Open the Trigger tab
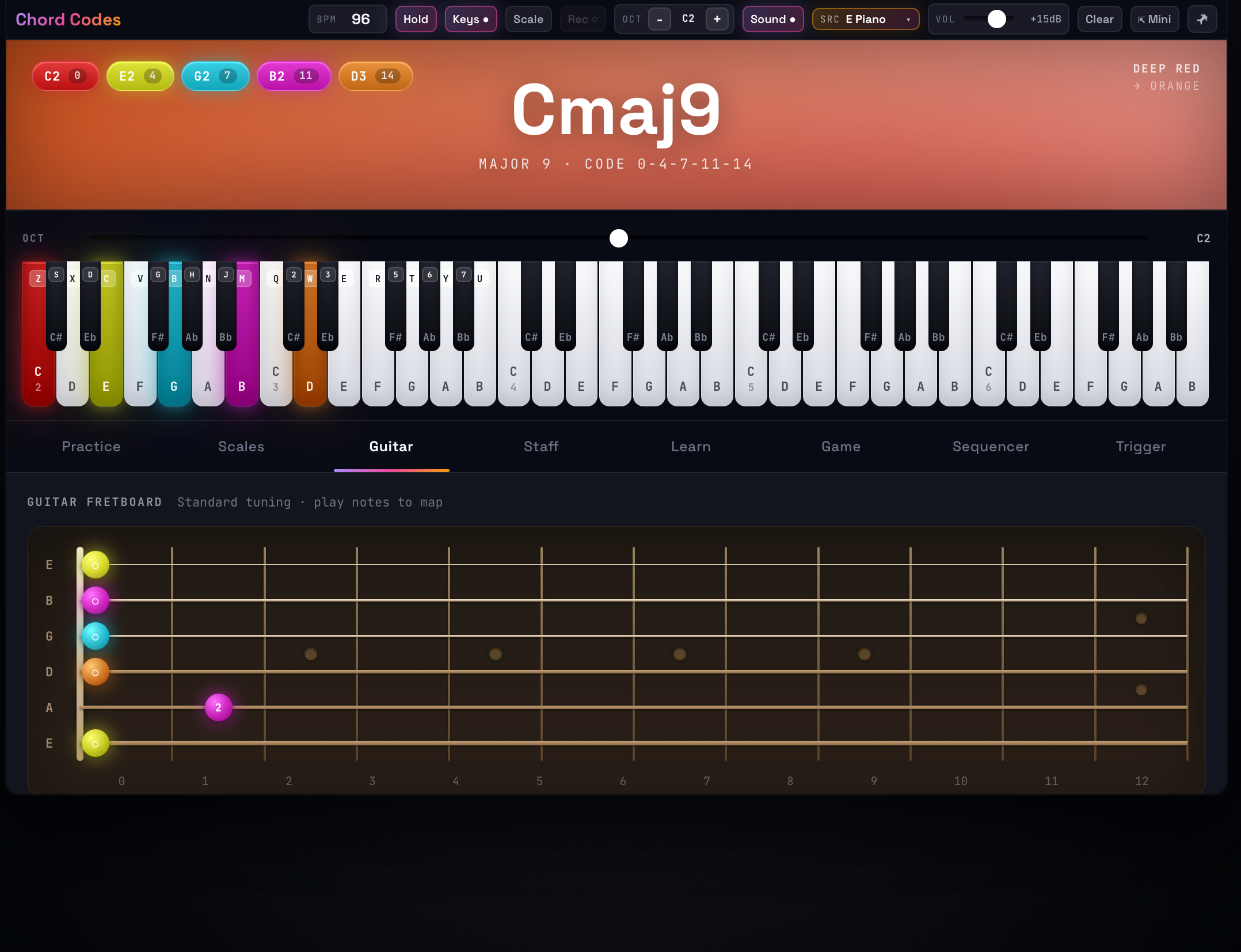The image size is (1241, 952). 1141,447
